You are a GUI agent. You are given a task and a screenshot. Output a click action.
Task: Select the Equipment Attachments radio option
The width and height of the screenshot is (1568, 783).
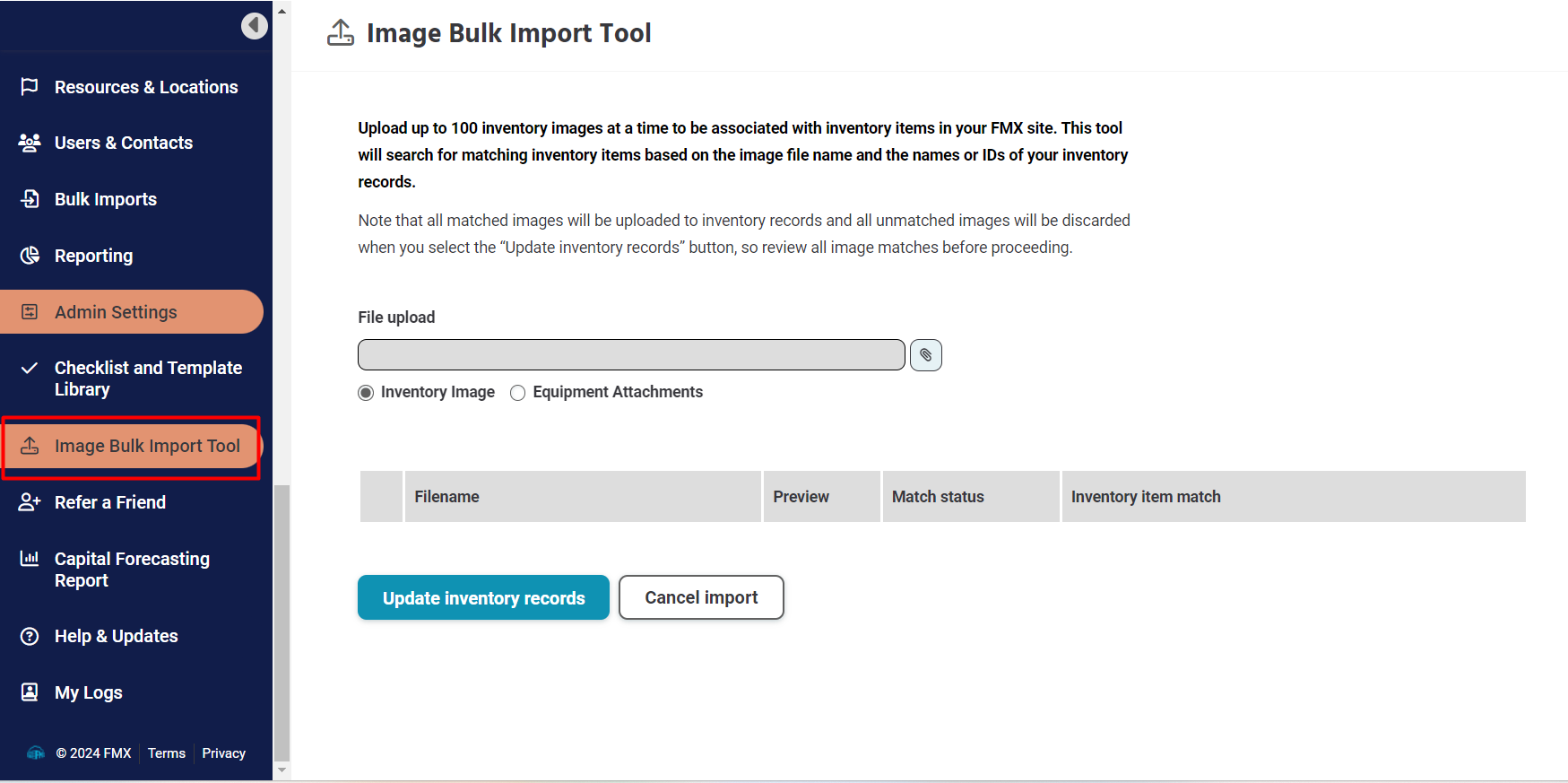[517, 393]
